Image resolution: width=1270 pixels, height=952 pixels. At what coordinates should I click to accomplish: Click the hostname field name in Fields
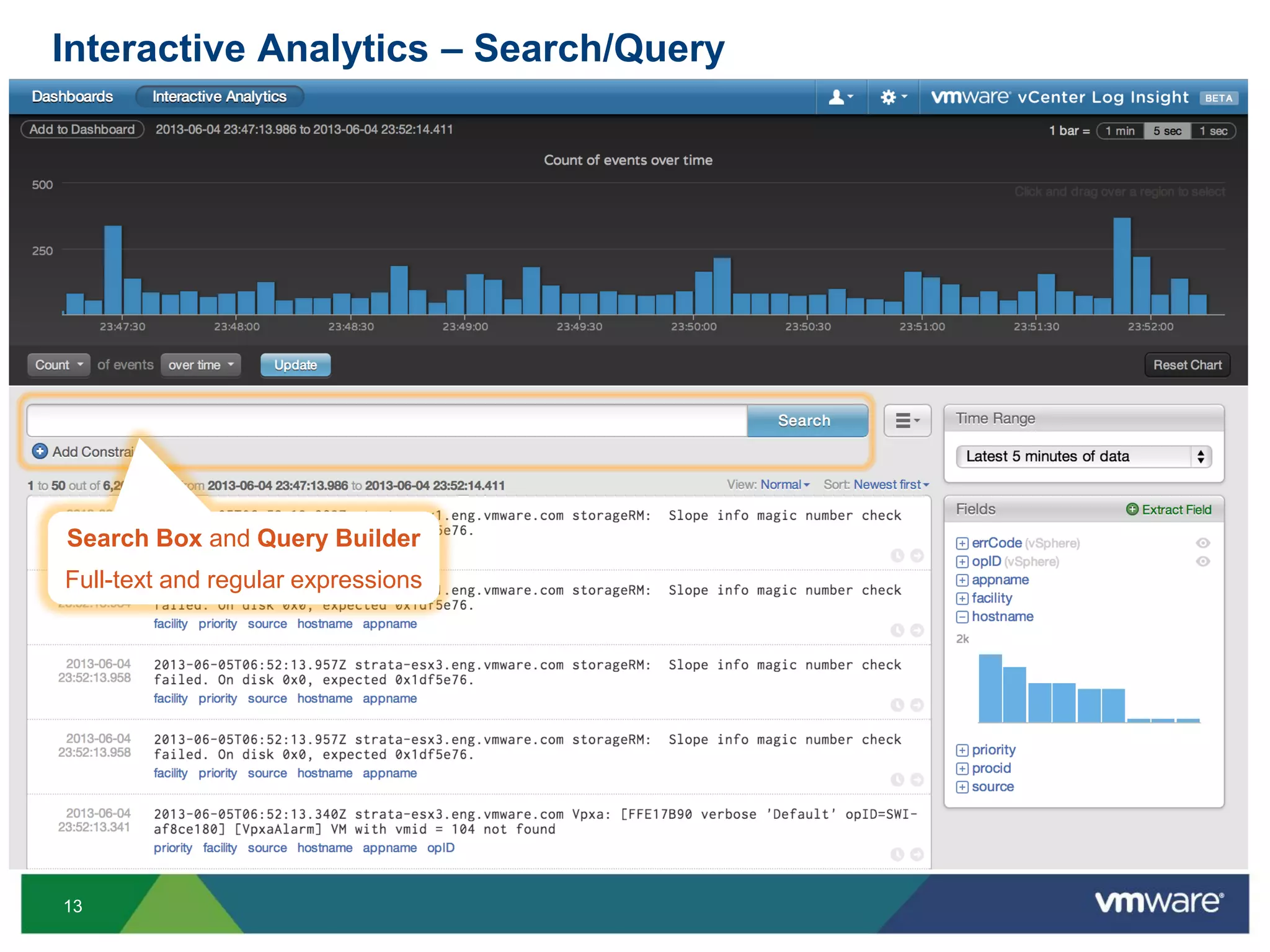click(x=1002, y=617)
